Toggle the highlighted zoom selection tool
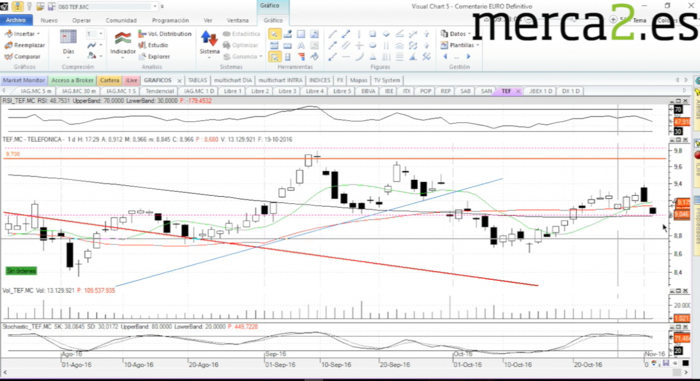 (274, 57)
